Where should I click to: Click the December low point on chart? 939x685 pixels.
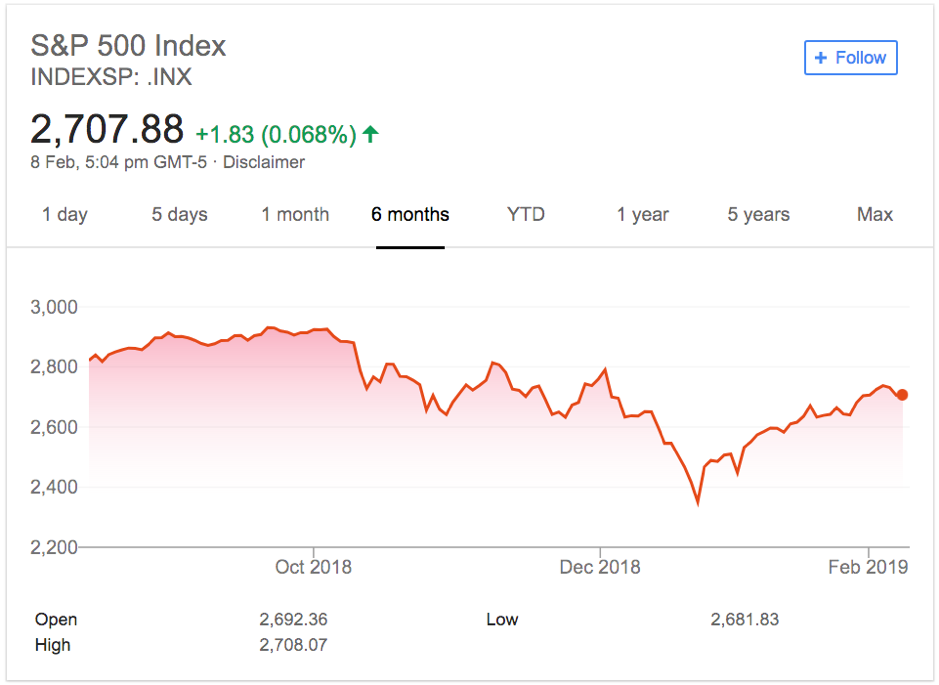(x=697, y=503)
